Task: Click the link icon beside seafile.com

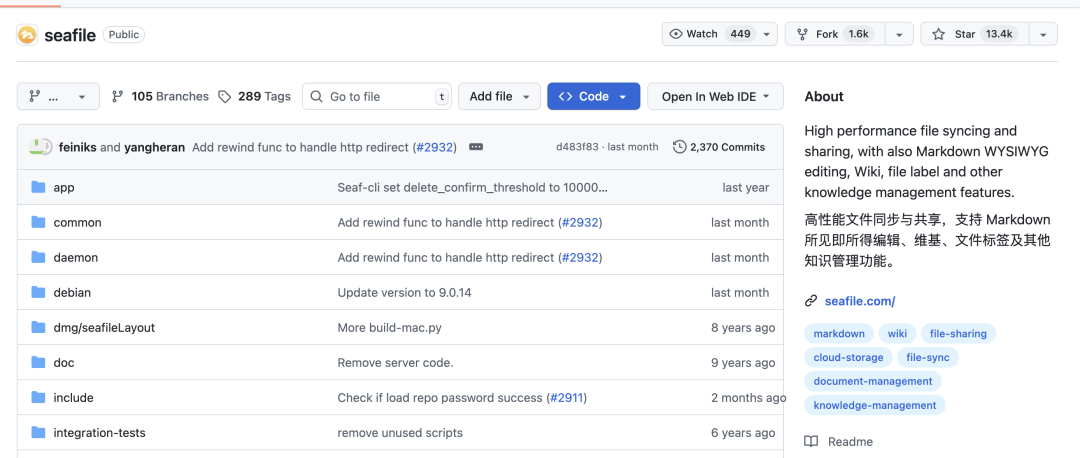Action: tap(811, 301)
